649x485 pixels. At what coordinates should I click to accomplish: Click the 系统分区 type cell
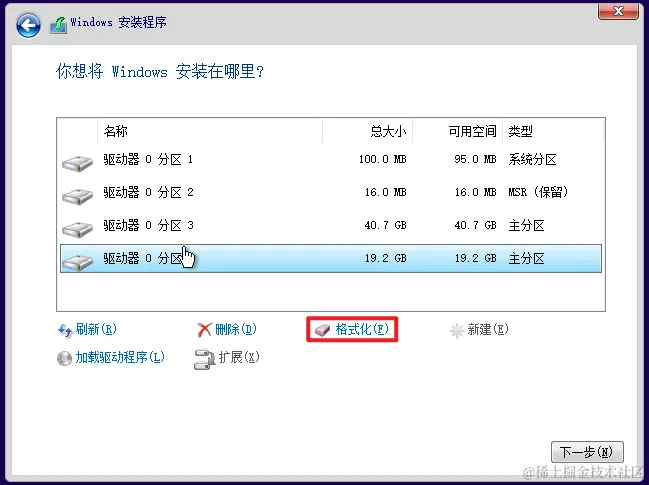pyautogui.click(x=532, y=160)
